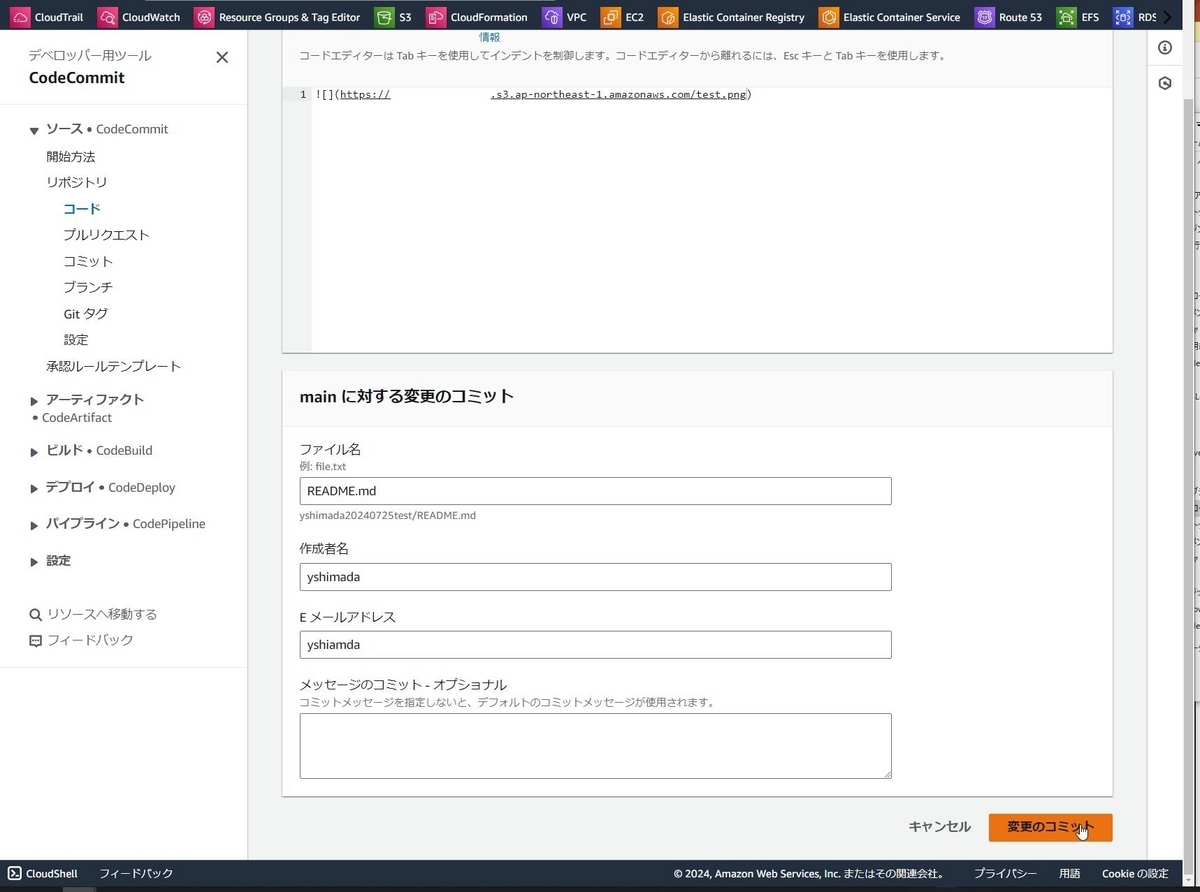Open the info panel icon on right edge
The height and width of the screenshot is (892, 1200).
pyautogui.click(x=1165, y=48)
